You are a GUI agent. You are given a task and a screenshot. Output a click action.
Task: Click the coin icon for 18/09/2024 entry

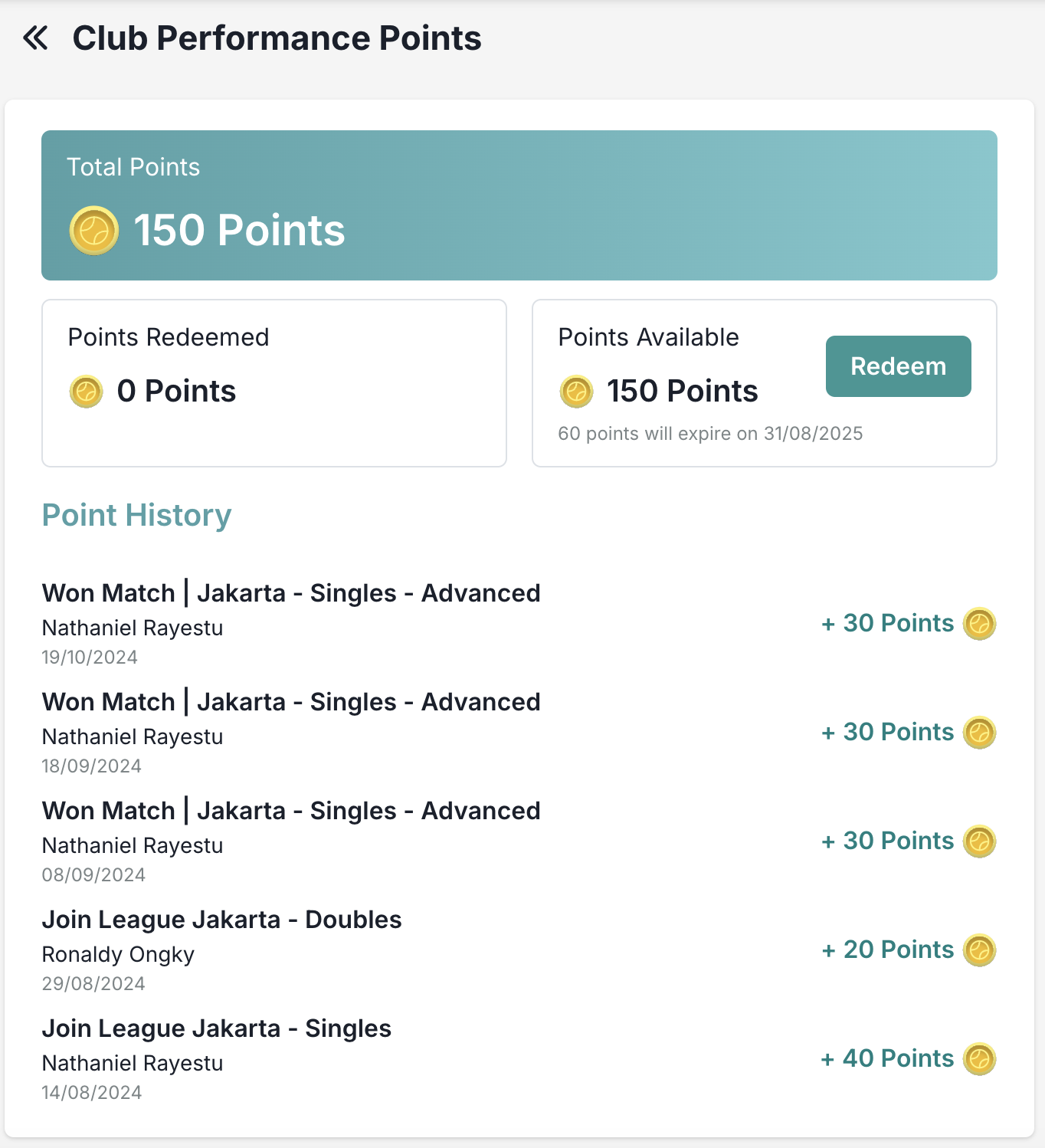979,733
